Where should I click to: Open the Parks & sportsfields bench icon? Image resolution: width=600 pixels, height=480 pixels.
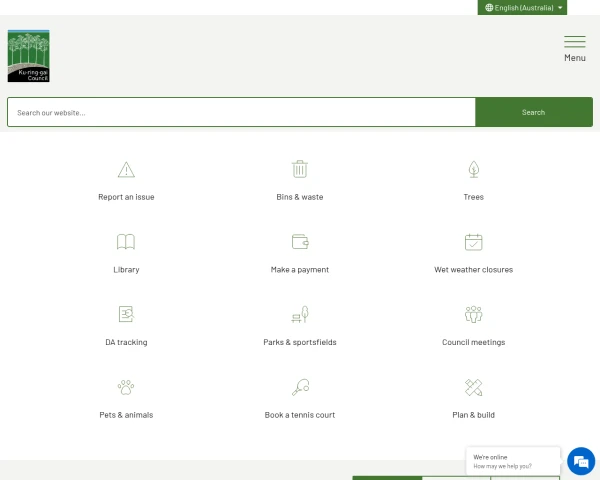coord(300,314)
